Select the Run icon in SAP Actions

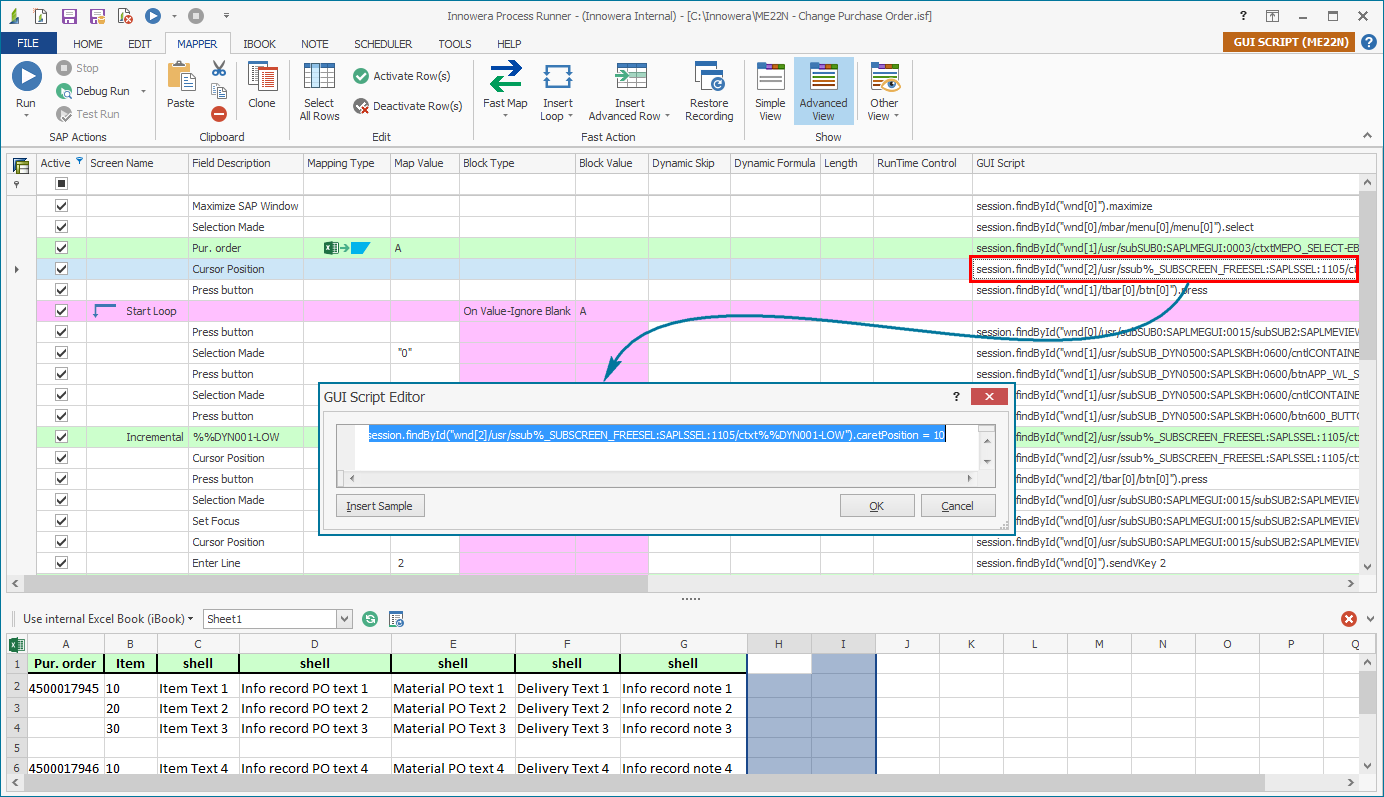point(26,75)
